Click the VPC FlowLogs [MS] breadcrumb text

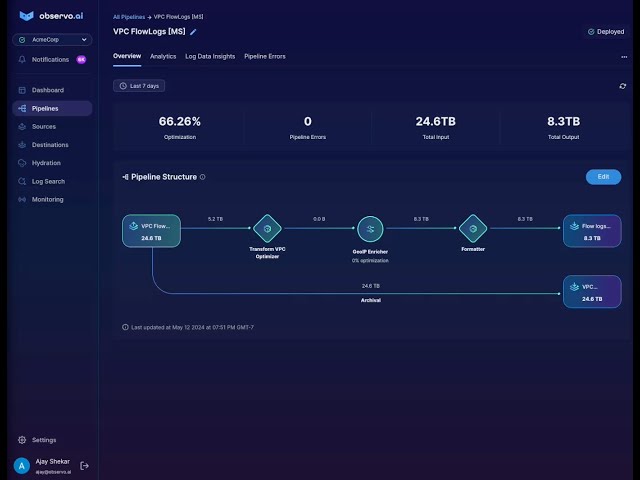point(178,17)
